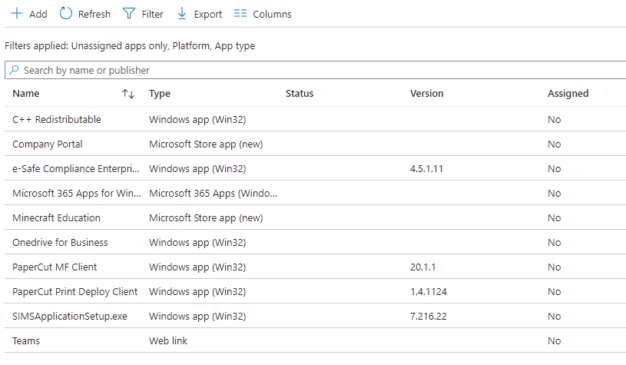Open Microsoft 365 Apps for Windows entry
Screen dimensions: 626x365
click(x=77, y=193)
